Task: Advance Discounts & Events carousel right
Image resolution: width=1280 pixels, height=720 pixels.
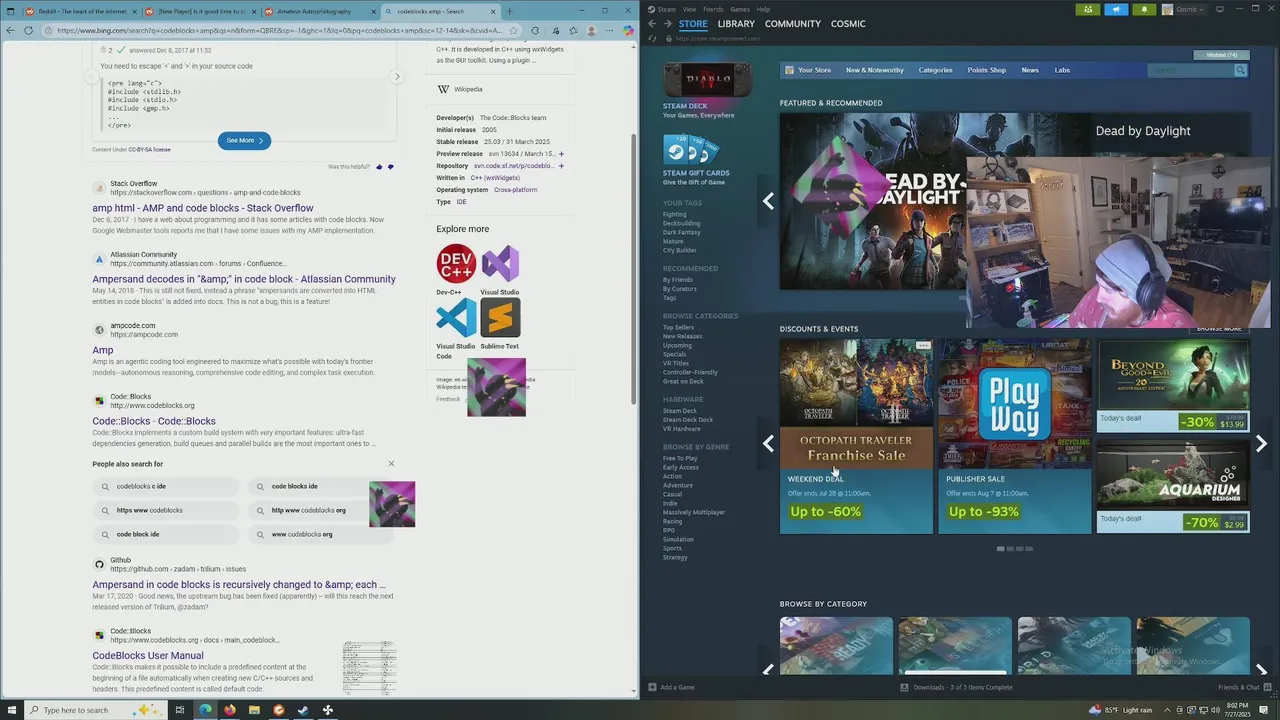Action: coord(1261,443)
